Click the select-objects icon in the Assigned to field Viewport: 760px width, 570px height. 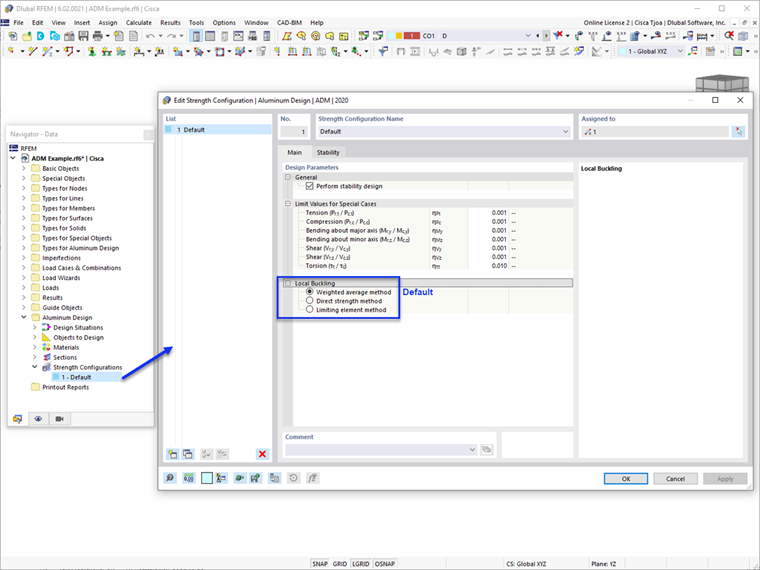click(738, 131)
